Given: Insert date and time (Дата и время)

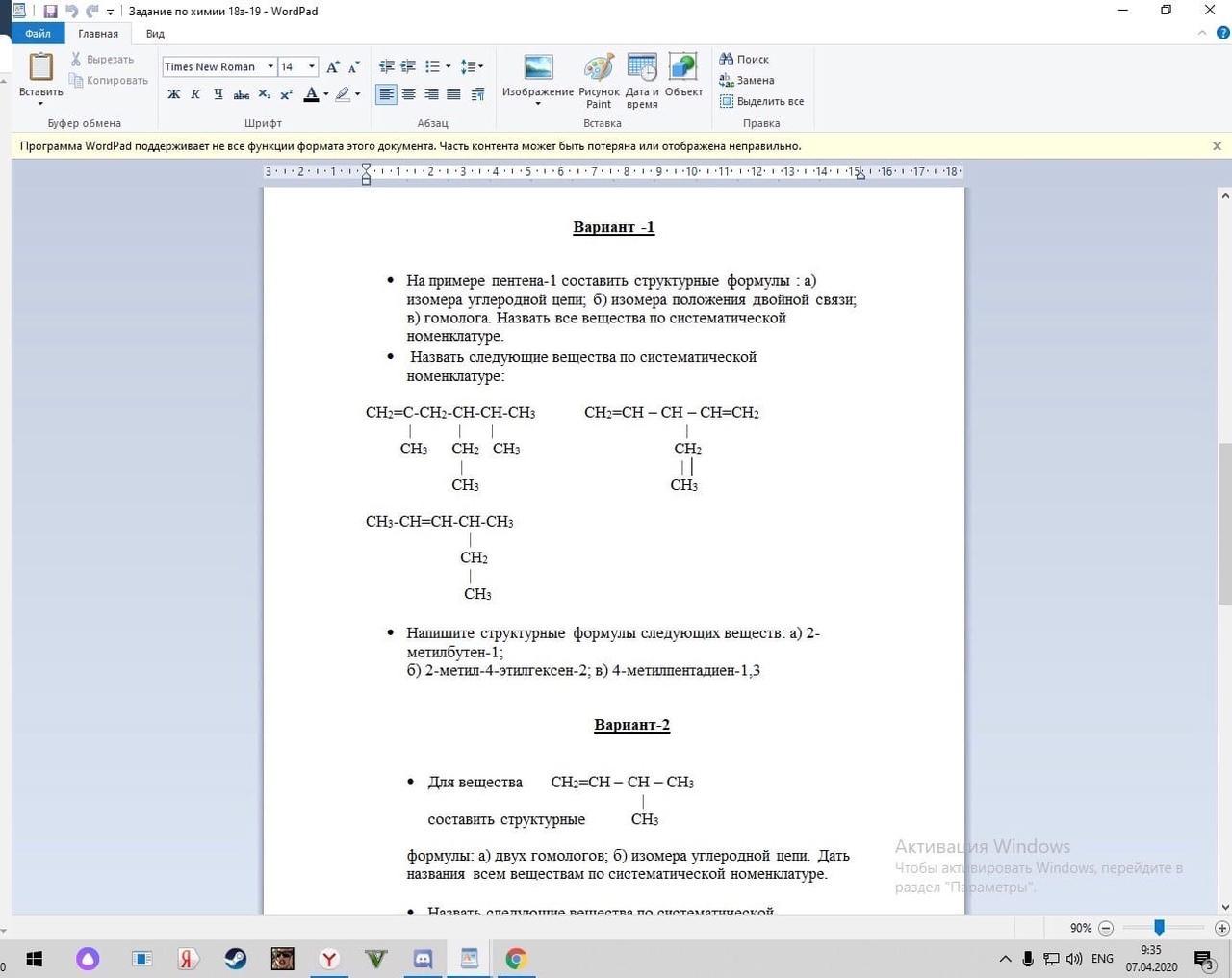Looking at the screenshot, I should coord(642,81).
